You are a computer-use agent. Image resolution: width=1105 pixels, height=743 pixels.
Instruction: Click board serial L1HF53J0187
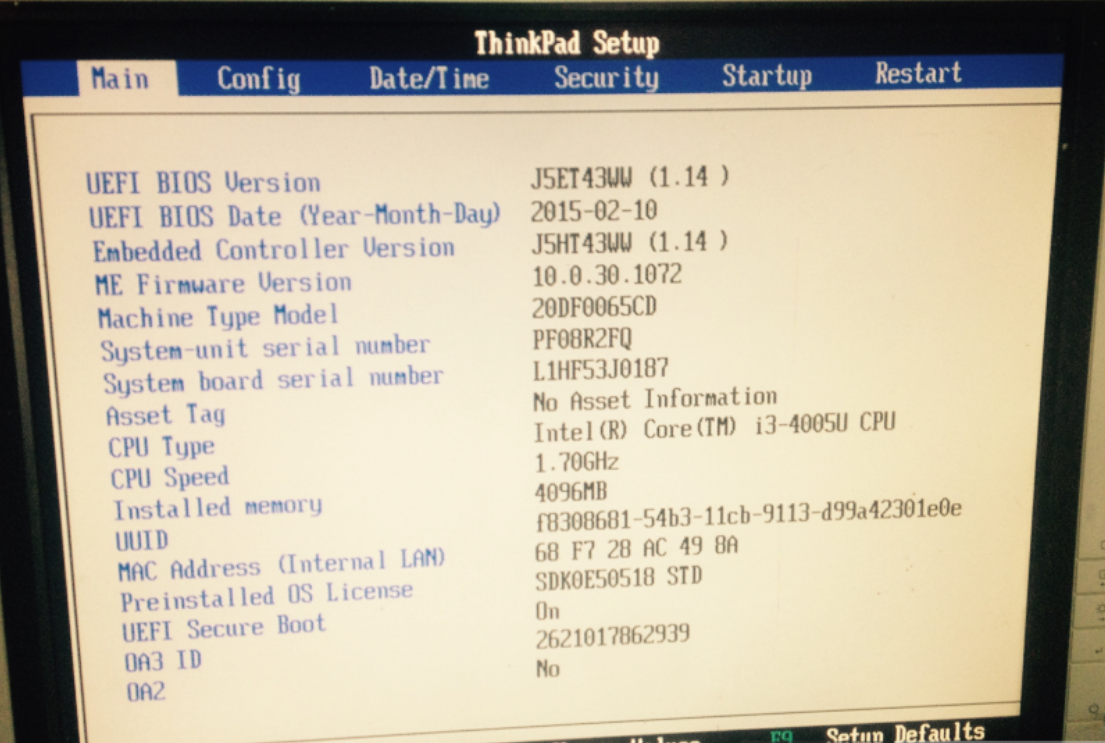[x=601, y=369]
